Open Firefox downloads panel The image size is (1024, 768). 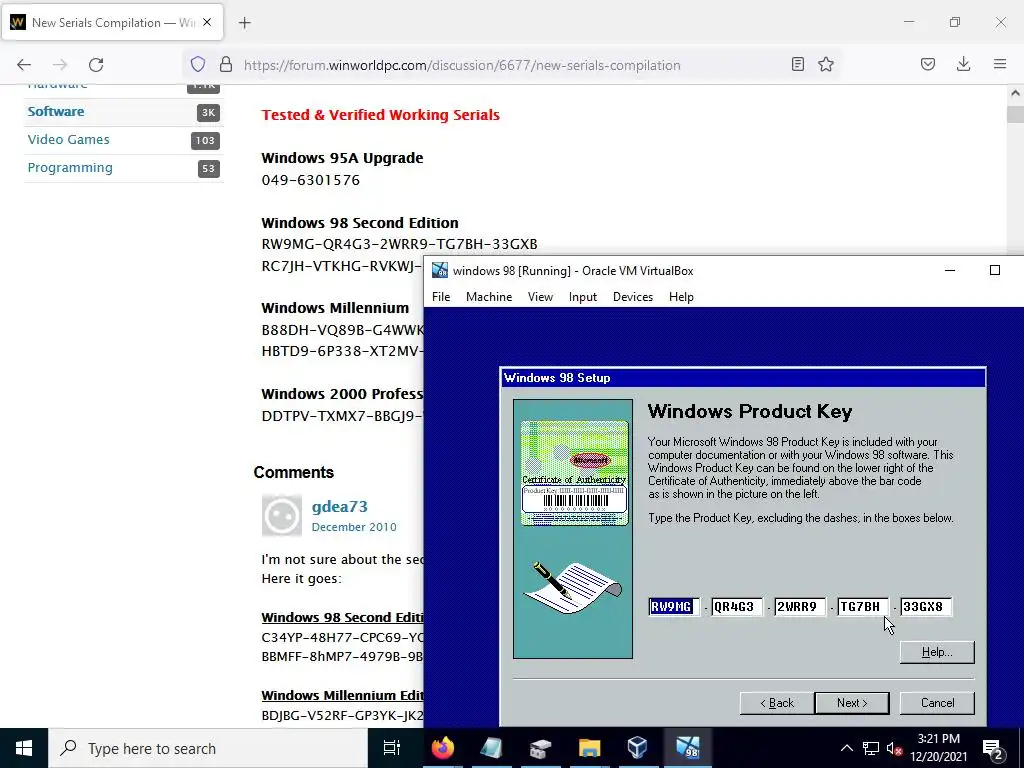click(963, 64)
